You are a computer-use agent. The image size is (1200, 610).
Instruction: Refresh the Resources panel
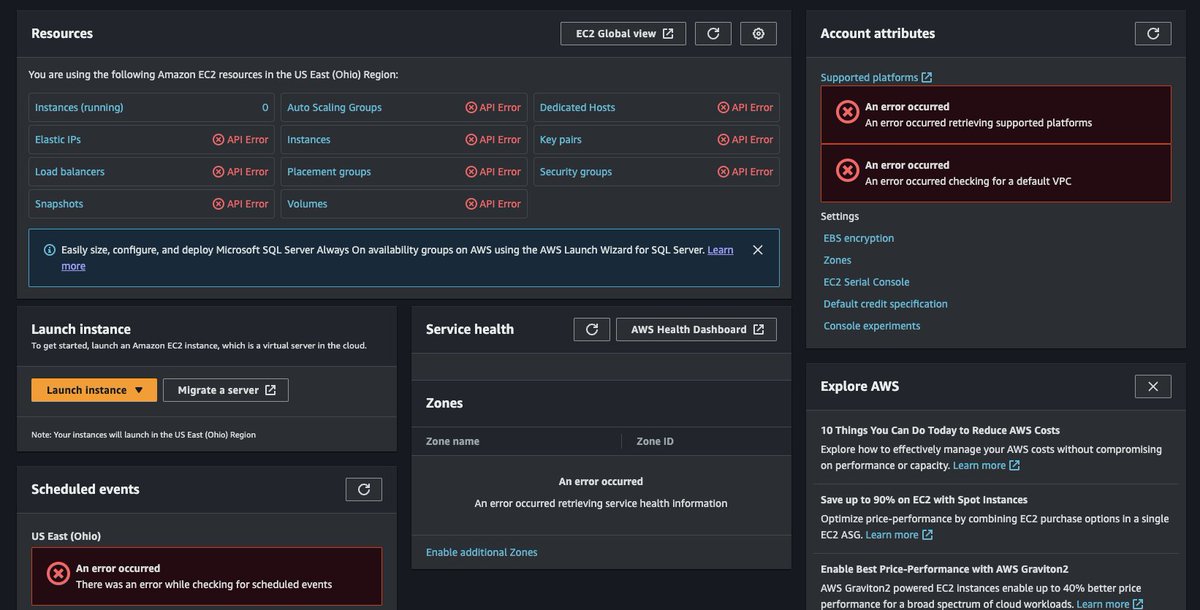click(x=713, y=33)
